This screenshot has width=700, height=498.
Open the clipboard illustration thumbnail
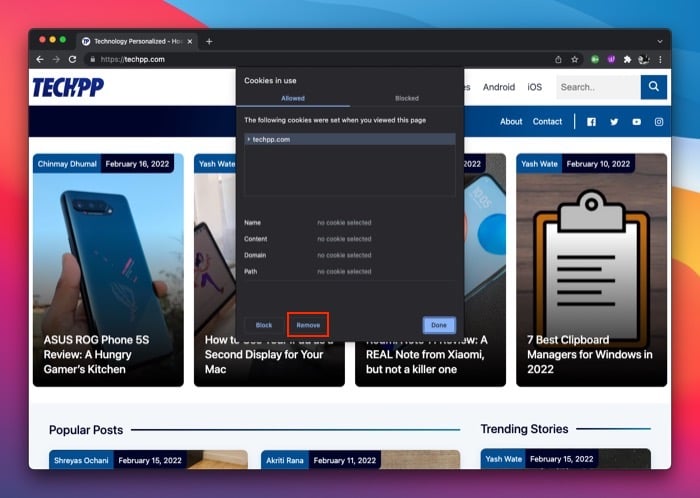click(x=591, y=268)
